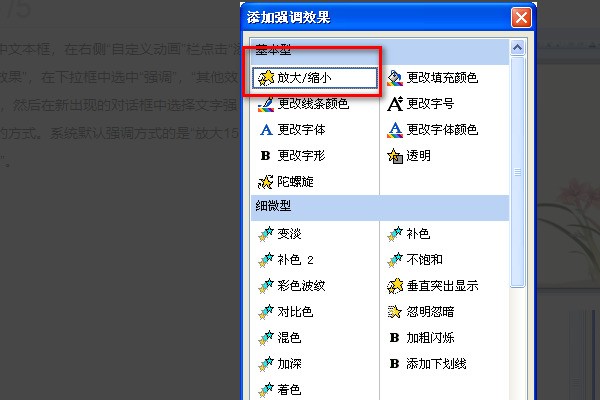This screenshot has height=400, width=600.
Task: Click the 更改填充颜色 paint bucket icon
Action: click(x=395, y=78)
